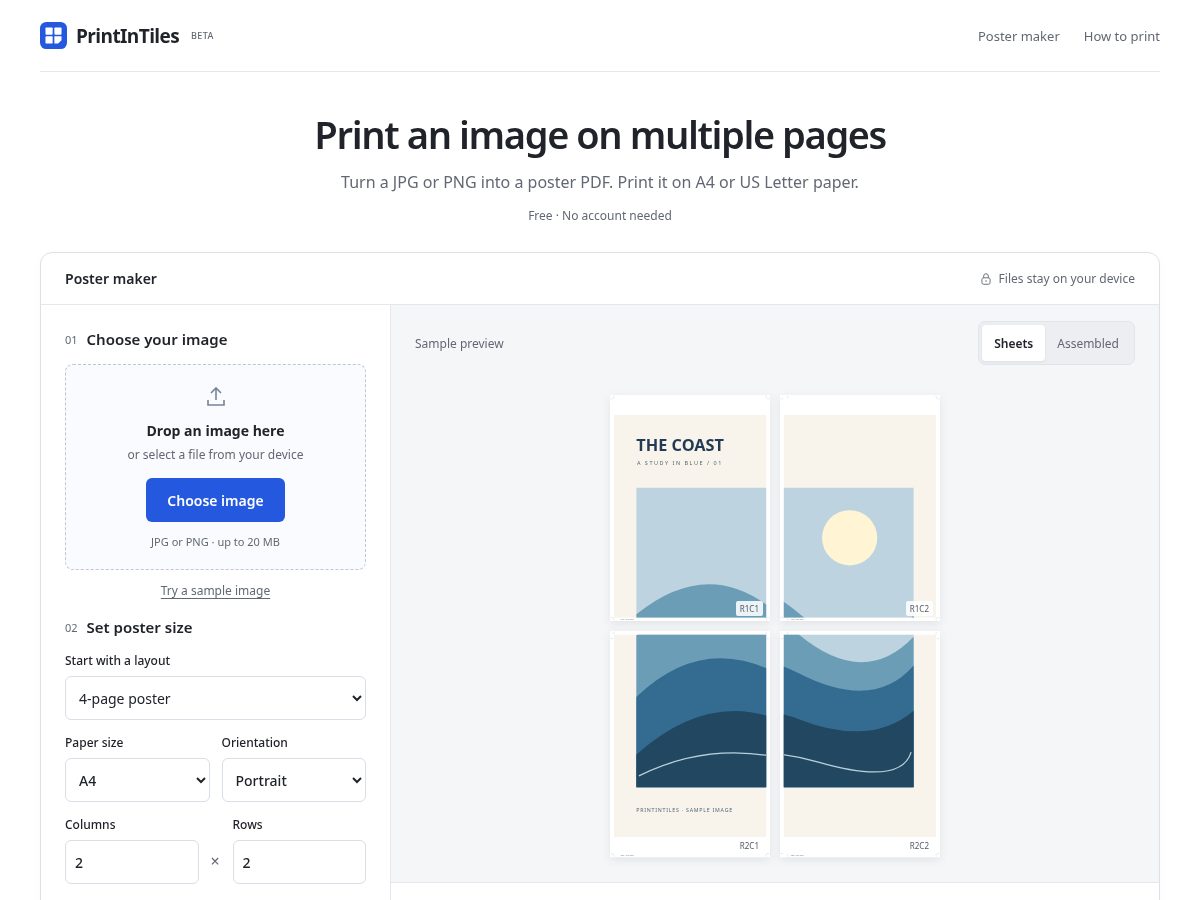This screenshot has width=1200, height=900.
Task: Click the lock icon beside Files stay on your device
Action: [x=986, y=279]
